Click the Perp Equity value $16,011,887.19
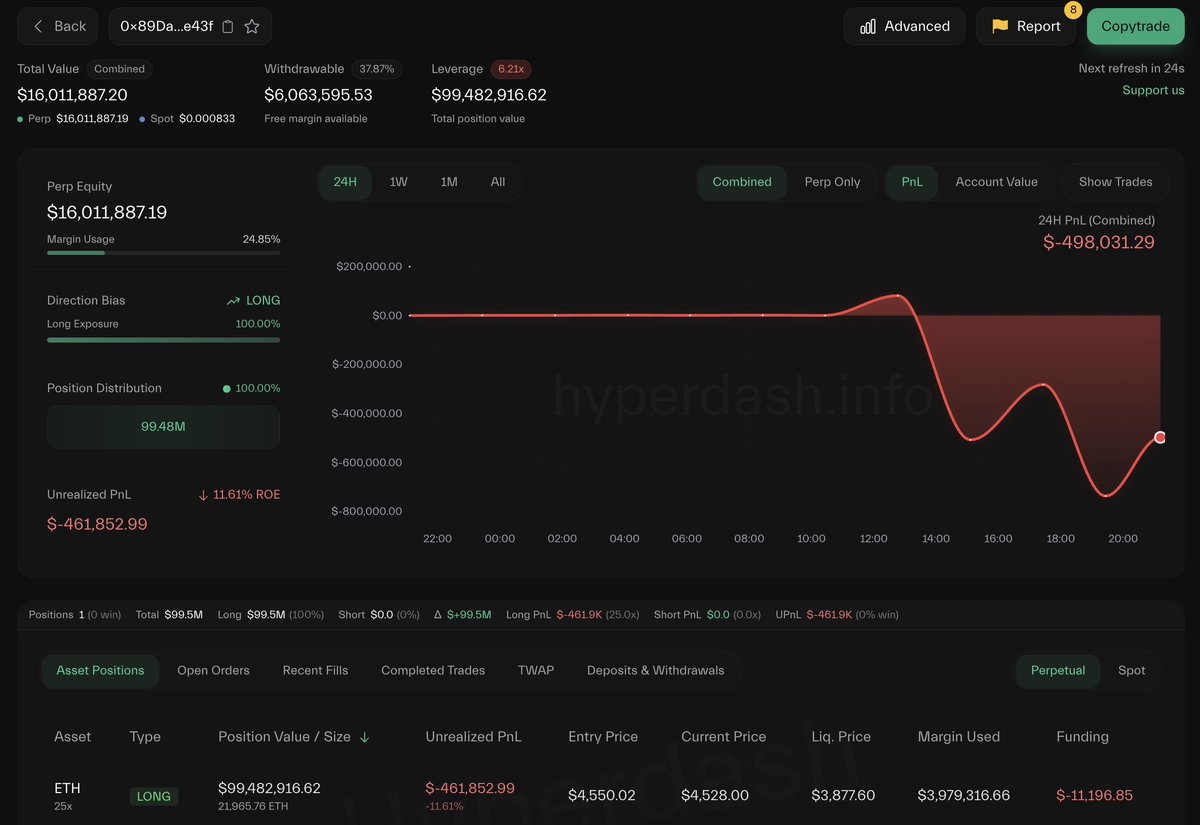The width and height of the screenshot is (1200, 825). click(107, 212)
